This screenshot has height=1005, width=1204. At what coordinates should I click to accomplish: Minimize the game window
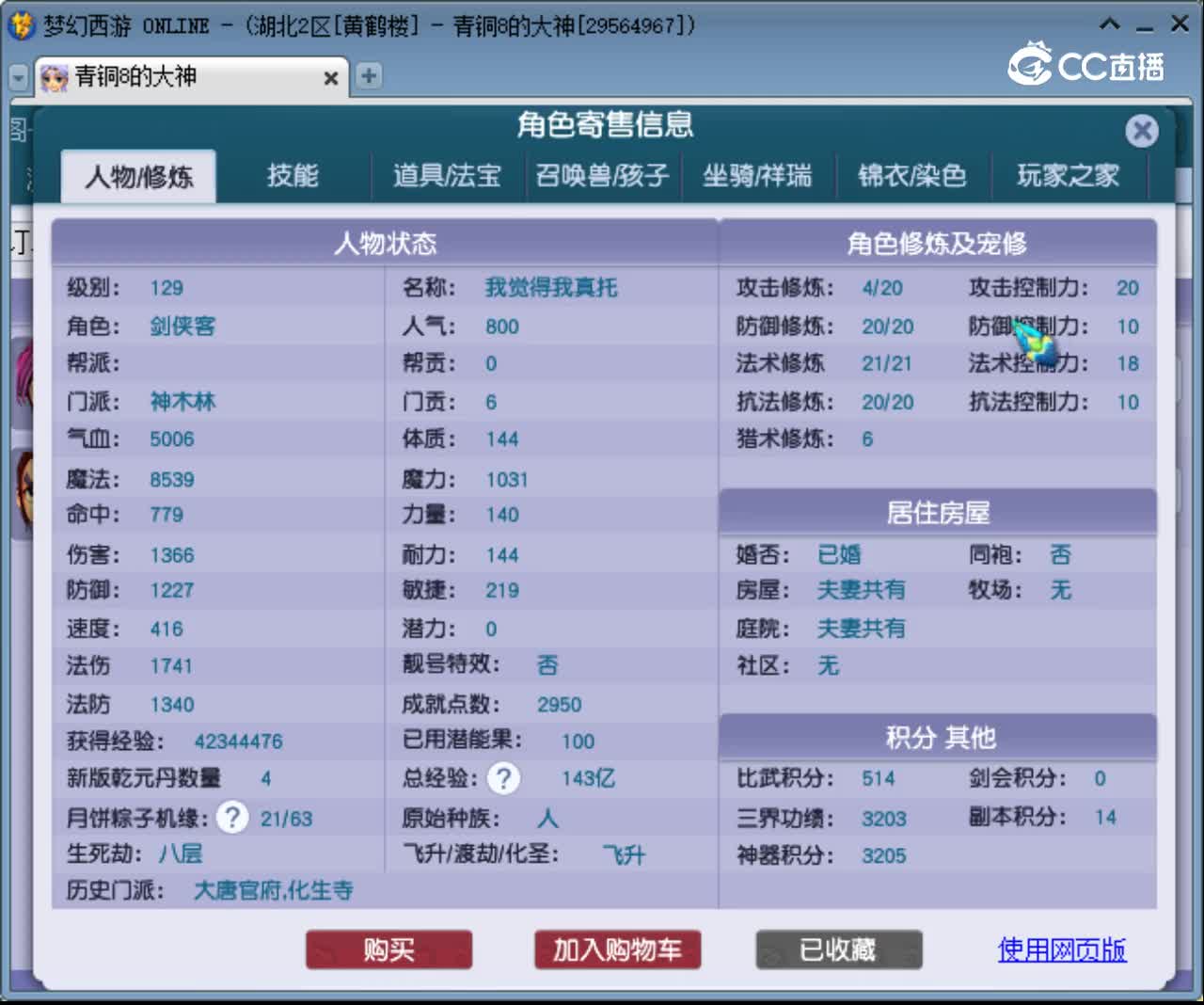1145,26
